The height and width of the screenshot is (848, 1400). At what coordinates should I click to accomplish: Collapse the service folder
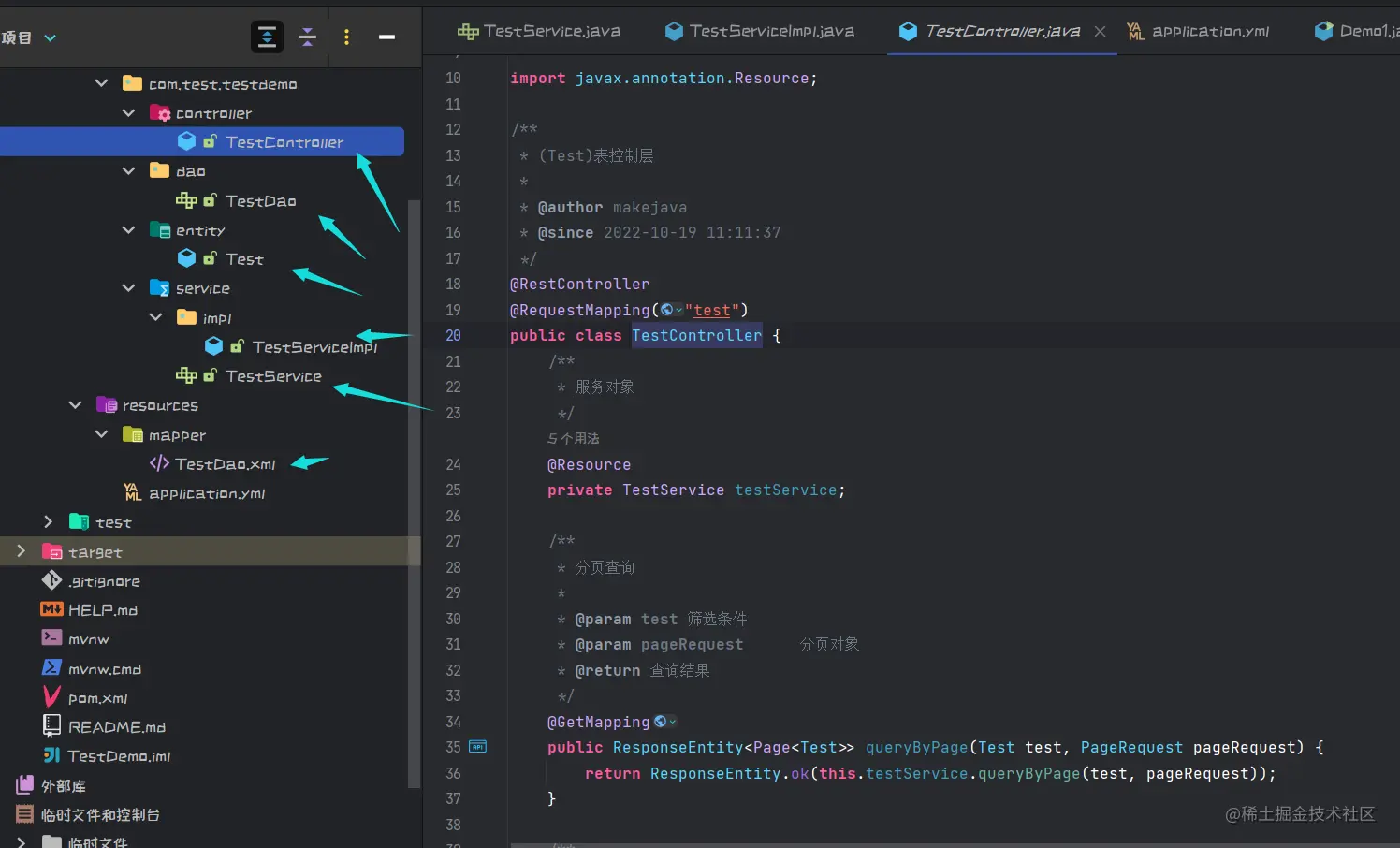point(128,288)
